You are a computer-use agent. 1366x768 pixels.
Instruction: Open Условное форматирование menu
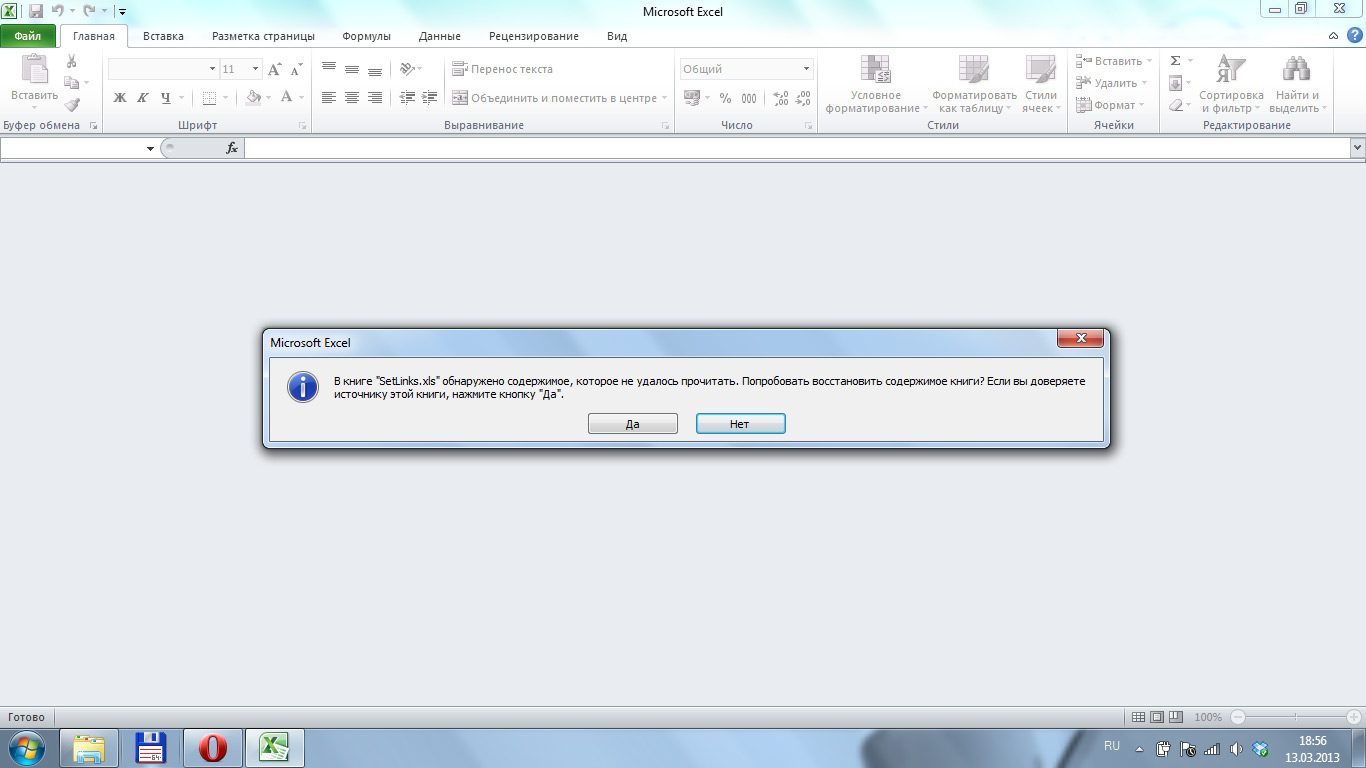876,84
